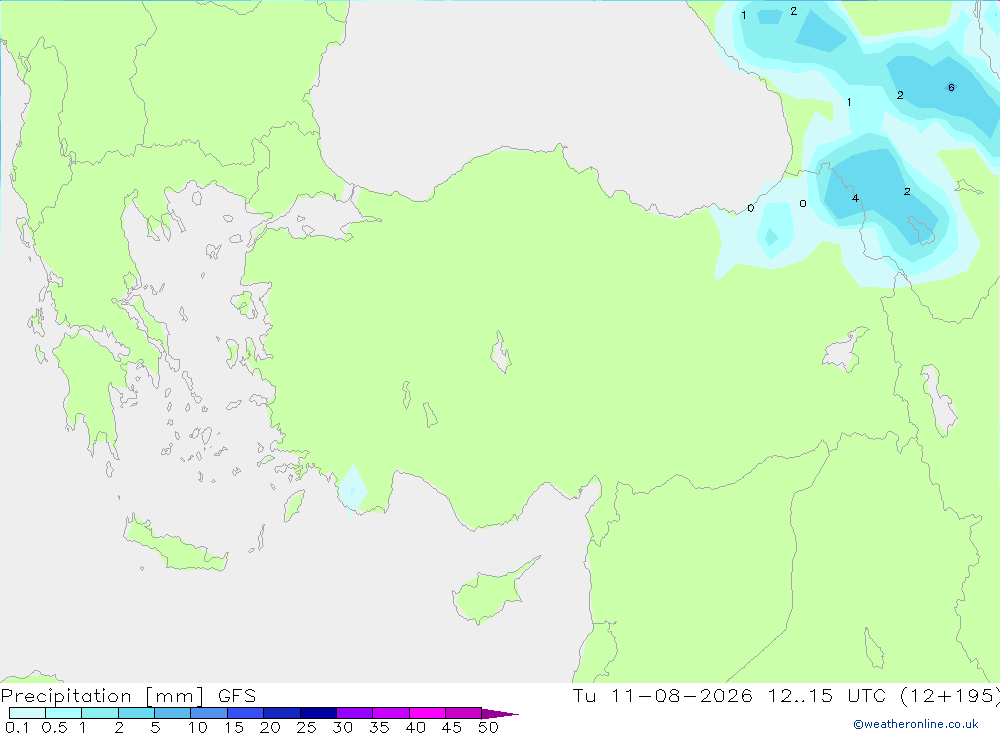Click the '25' legend label
Screen dimensions: 1000x733
click(307, 727)
